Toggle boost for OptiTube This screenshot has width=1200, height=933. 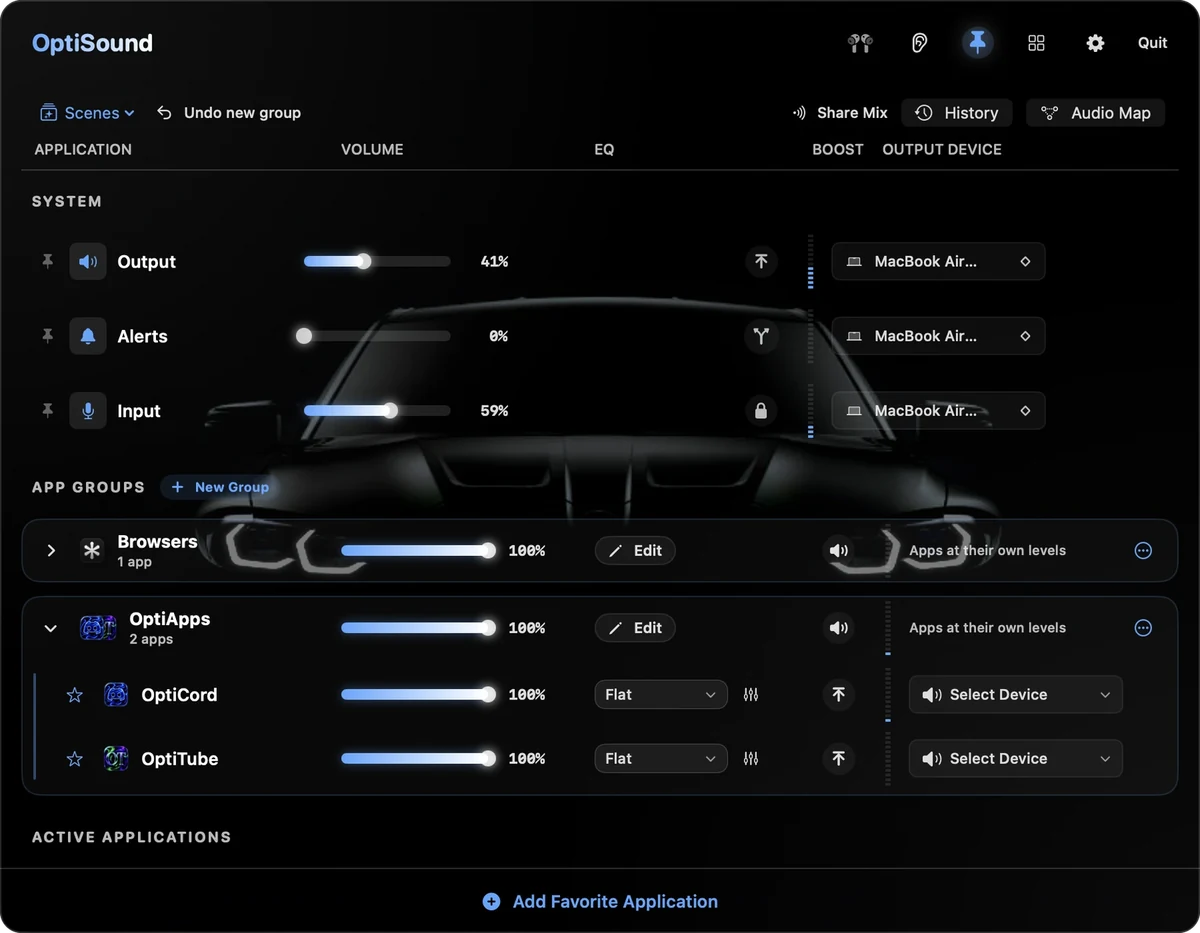(838, 759)
